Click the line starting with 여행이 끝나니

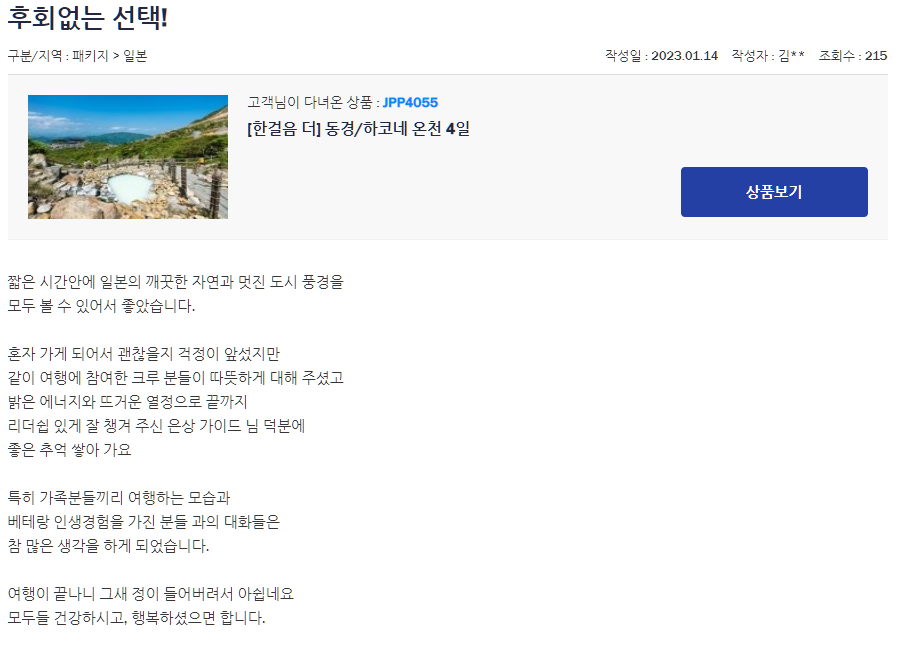coord(151,594)
